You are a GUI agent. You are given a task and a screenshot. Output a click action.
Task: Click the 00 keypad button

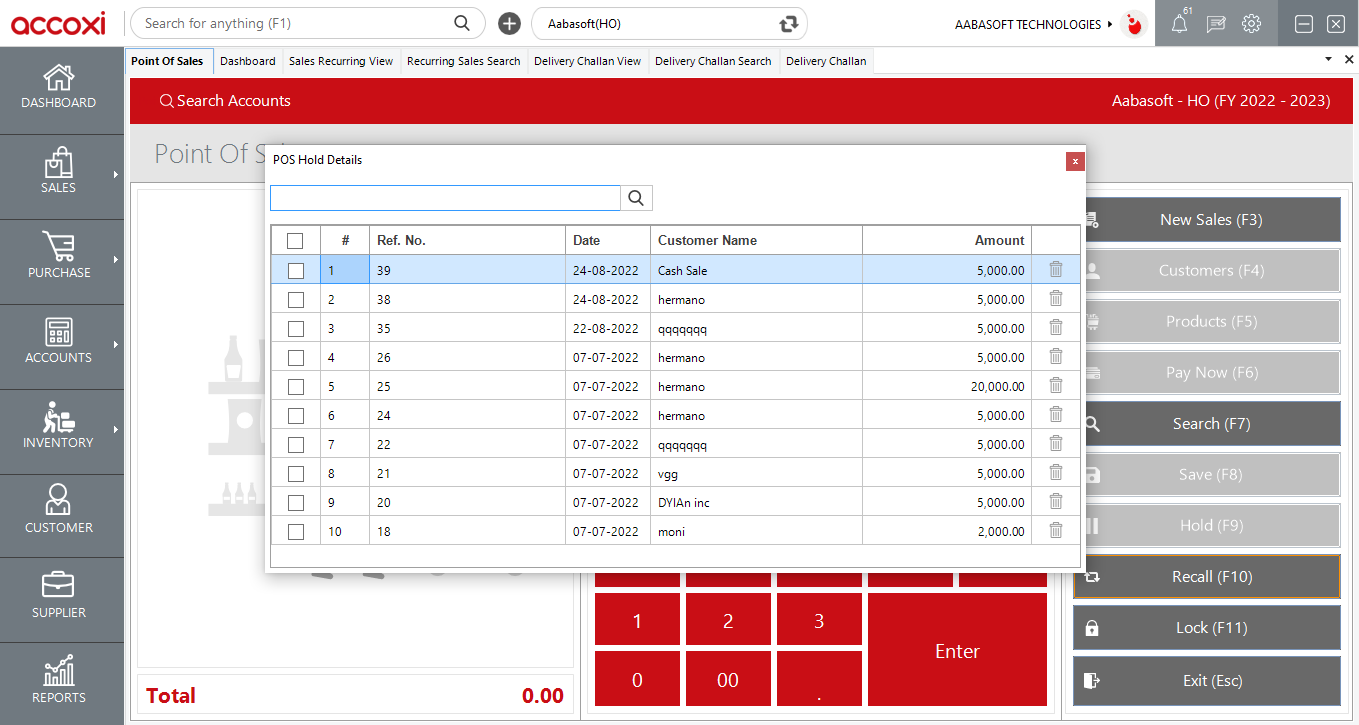click(728, 680)
